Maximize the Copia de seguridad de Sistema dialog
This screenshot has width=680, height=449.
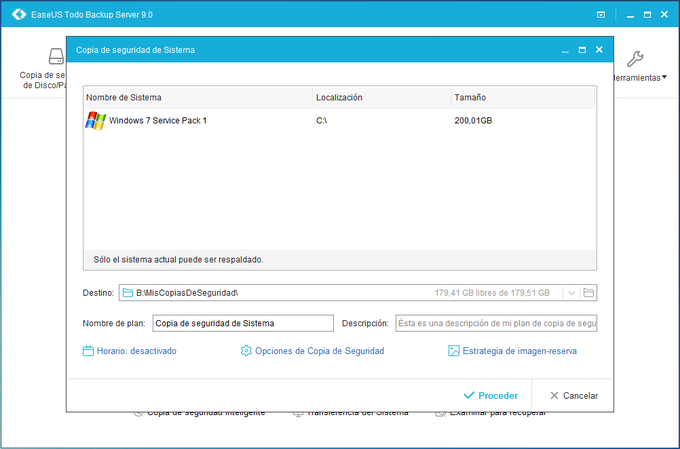click(x=582, y=50)
